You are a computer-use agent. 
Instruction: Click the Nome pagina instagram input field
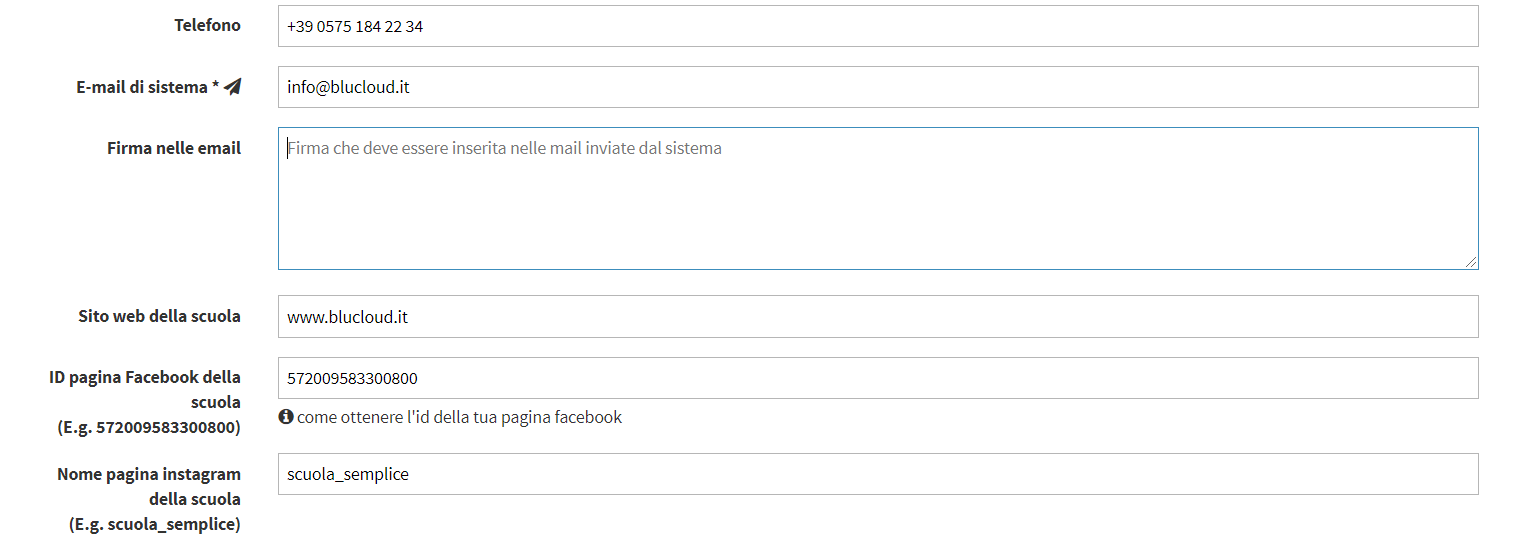878,474
